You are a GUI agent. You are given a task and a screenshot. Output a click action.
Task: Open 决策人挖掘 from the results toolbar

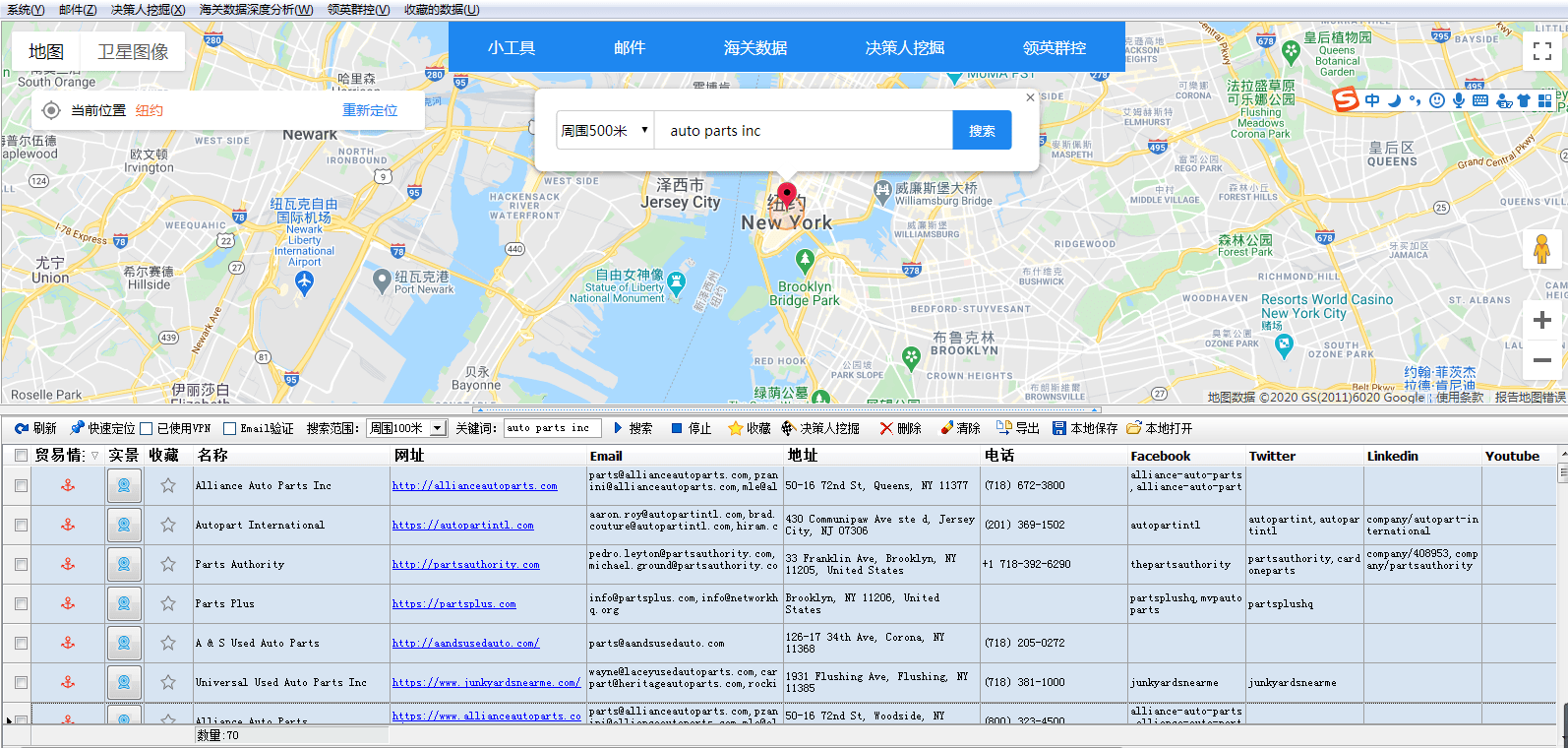(x=819, y=428)
